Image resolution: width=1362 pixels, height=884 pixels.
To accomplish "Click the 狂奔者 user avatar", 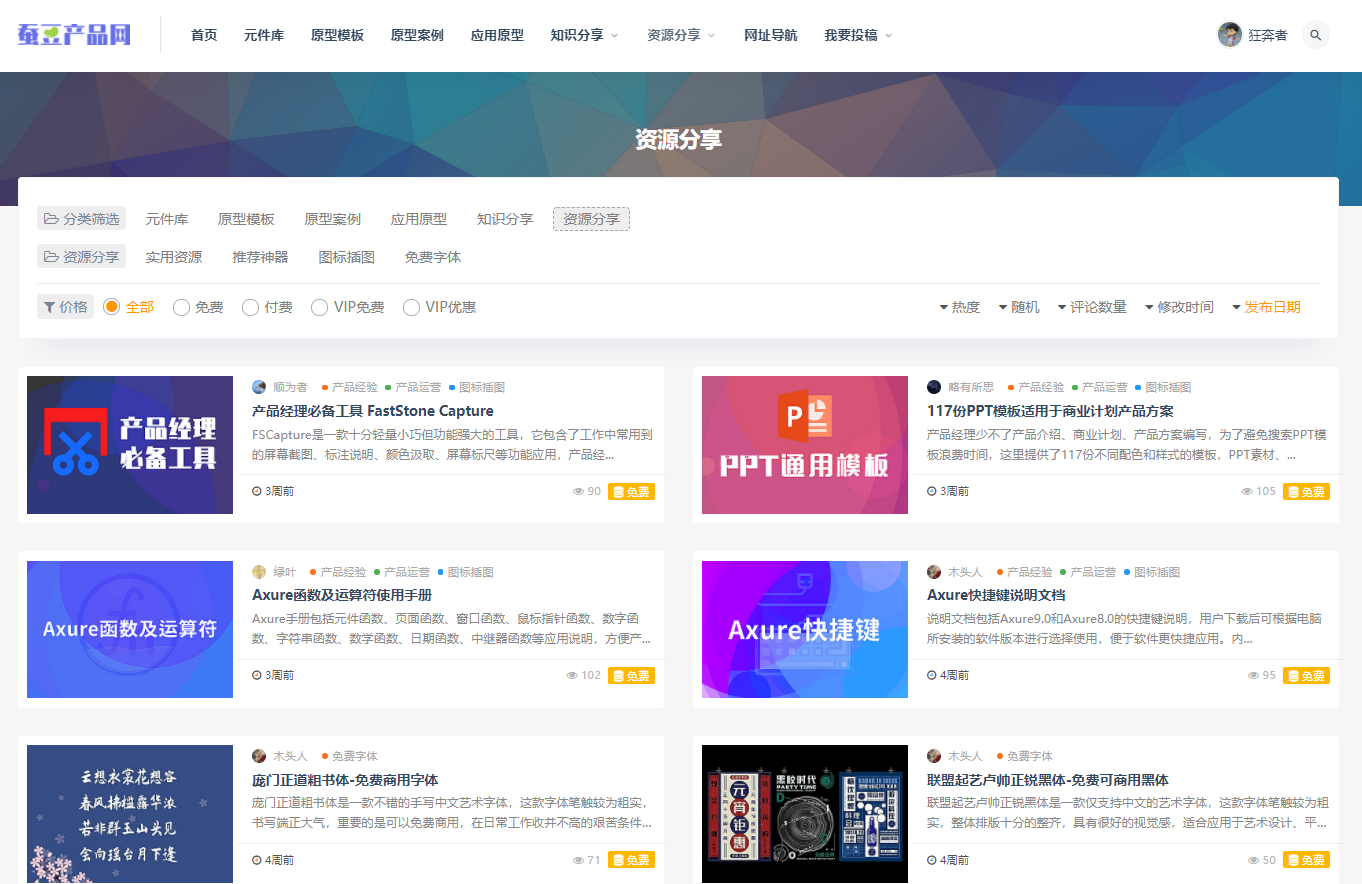I will [1230, 35].
